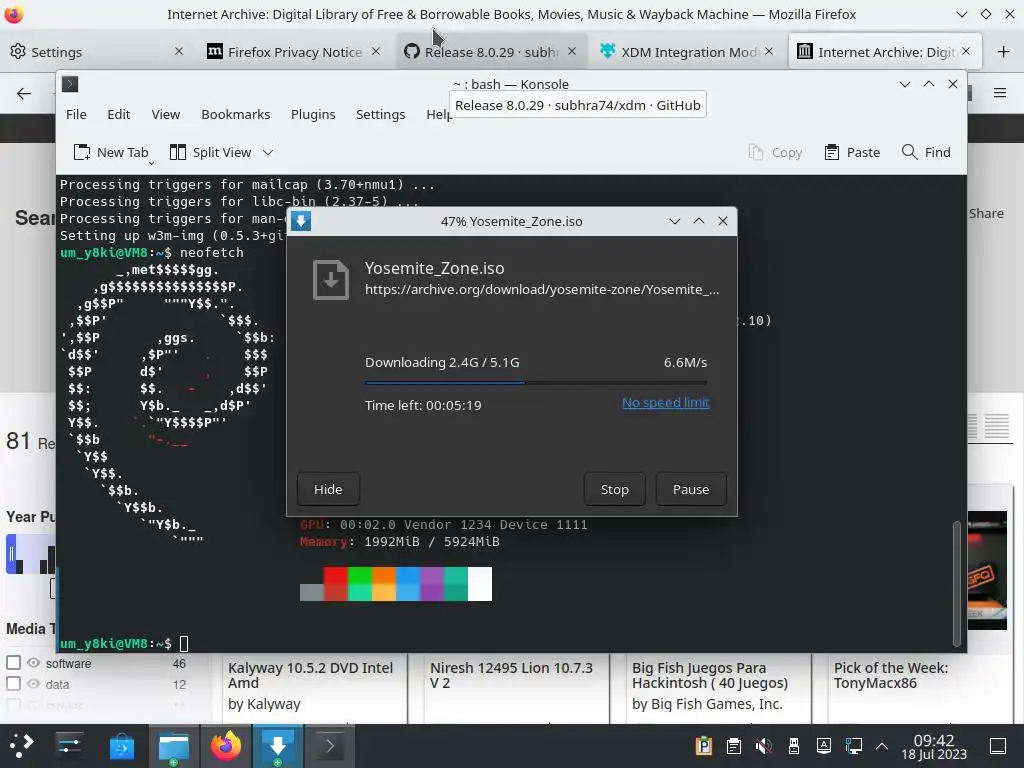Screen dimensions: 1024x768
Task: Click the Paste clipboard icon in Konsole
Action: pyautogui.click(x=831, y=152)
